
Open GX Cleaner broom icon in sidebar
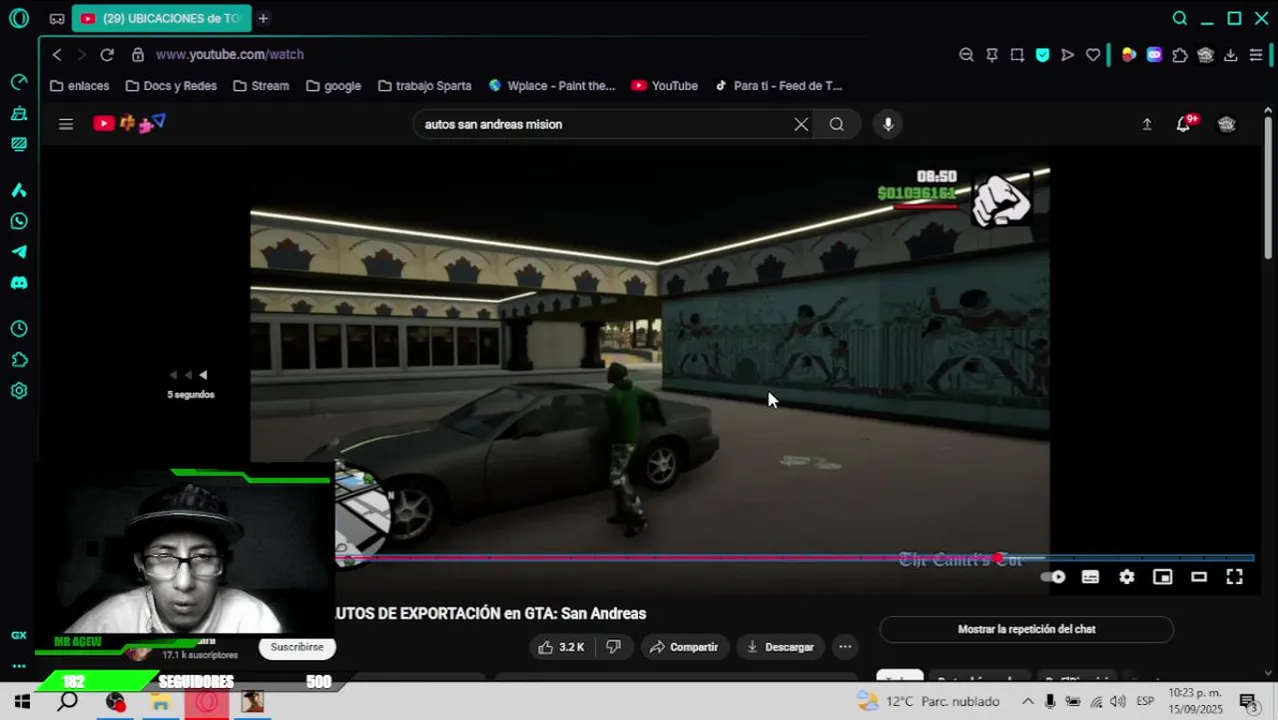tap(18, 113)
